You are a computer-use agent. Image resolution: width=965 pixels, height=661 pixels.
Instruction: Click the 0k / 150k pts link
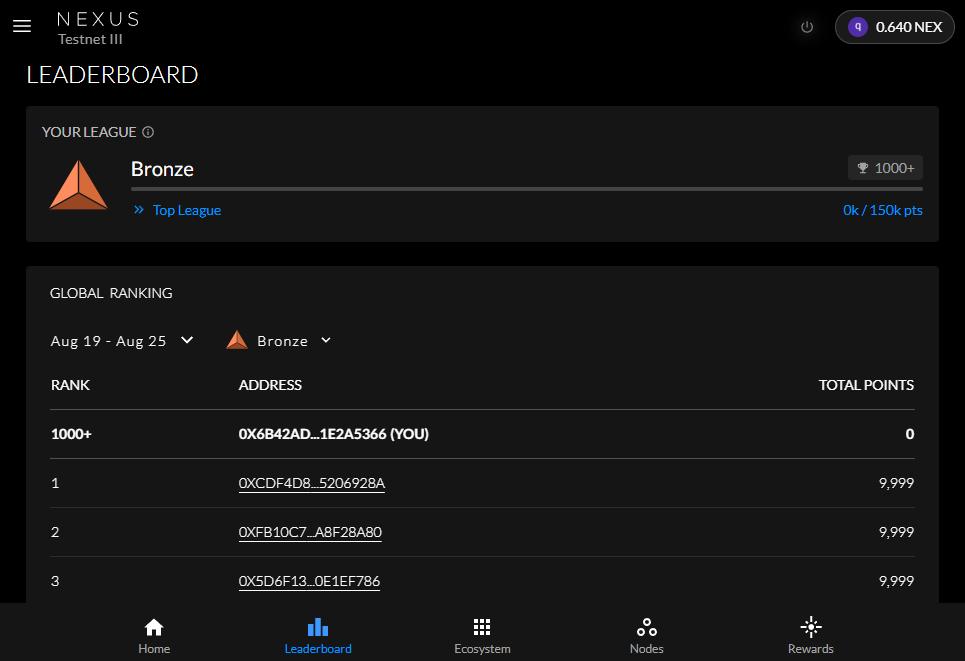click(x=883, y=210)
